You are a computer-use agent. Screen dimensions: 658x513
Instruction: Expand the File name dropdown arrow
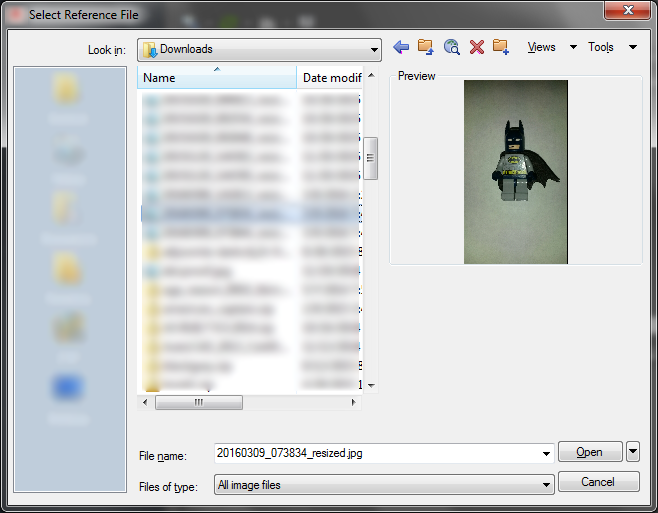coord(546,453)
